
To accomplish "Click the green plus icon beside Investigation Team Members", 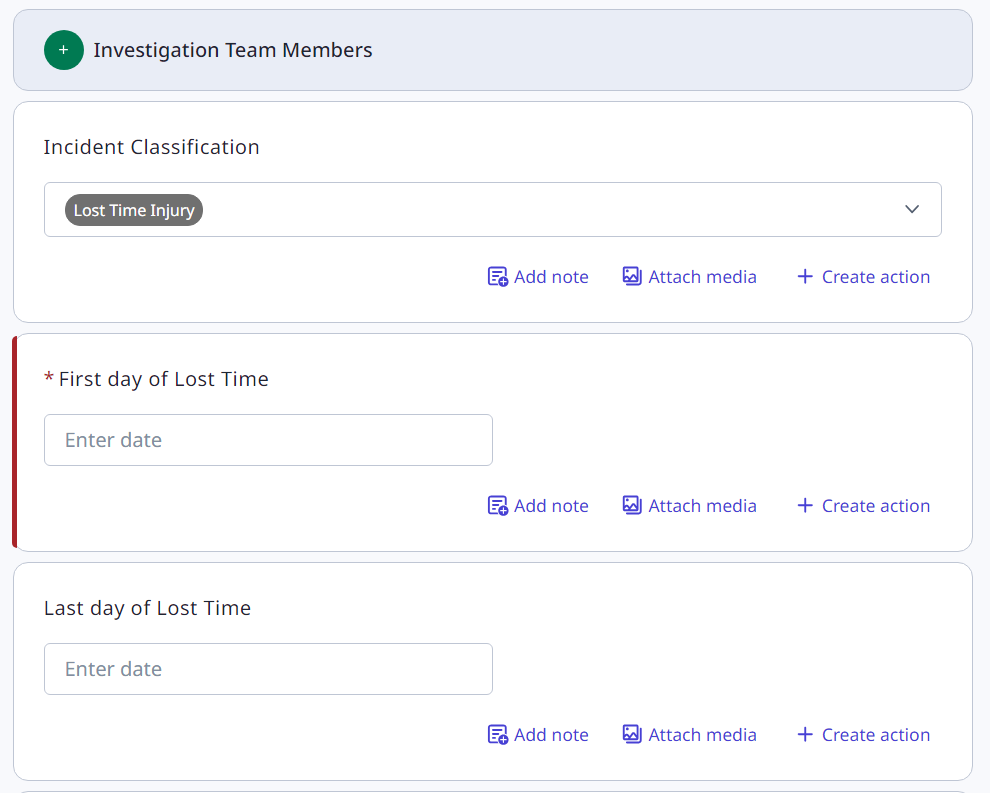I will [x=63, y=50].
